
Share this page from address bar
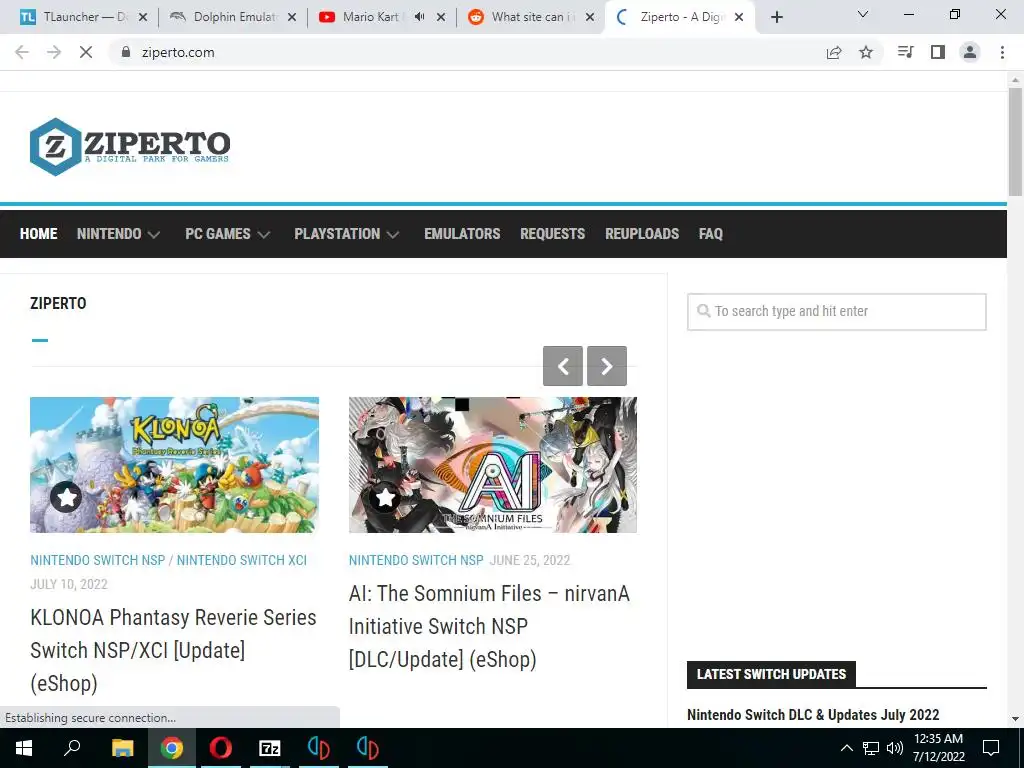pyautogui.click(x=834, y=52)
